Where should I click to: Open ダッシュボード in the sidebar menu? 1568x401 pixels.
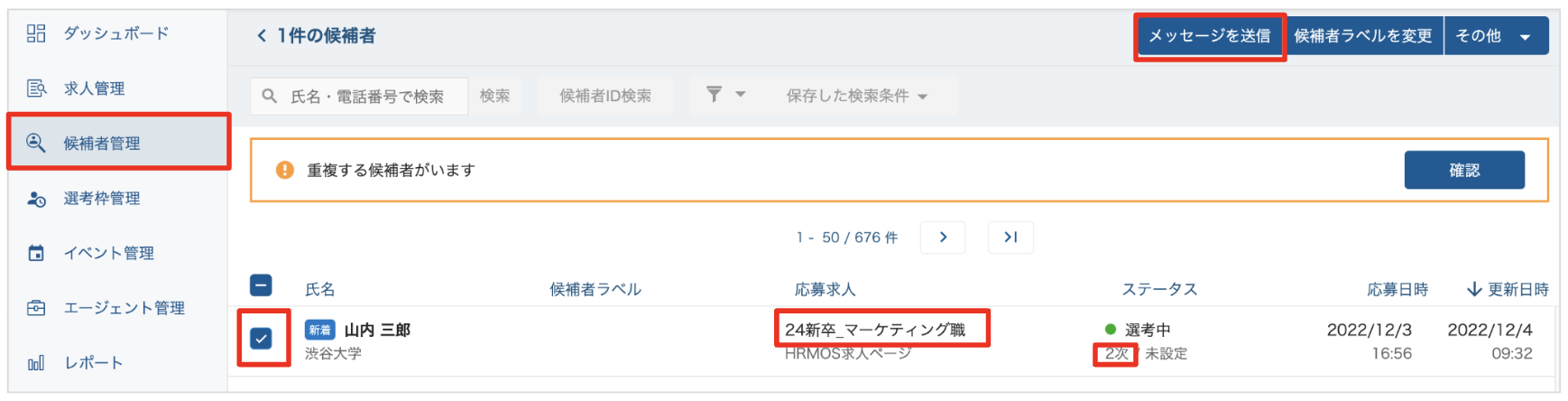point(115,33)
